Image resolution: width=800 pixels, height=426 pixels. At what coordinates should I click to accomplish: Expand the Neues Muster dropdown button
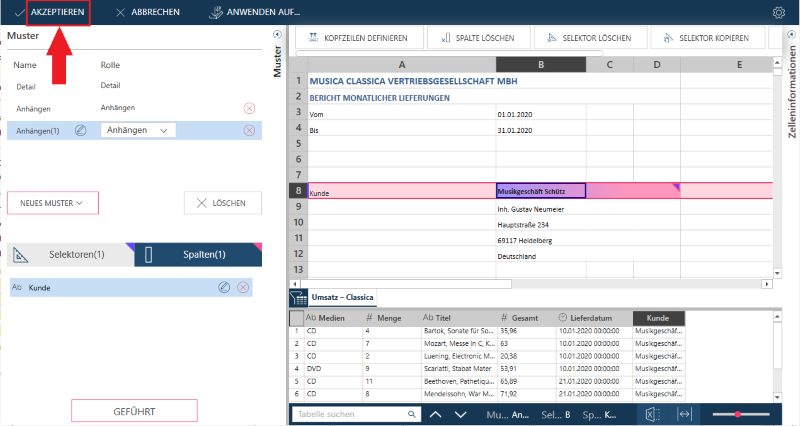[x=53, y=203]
